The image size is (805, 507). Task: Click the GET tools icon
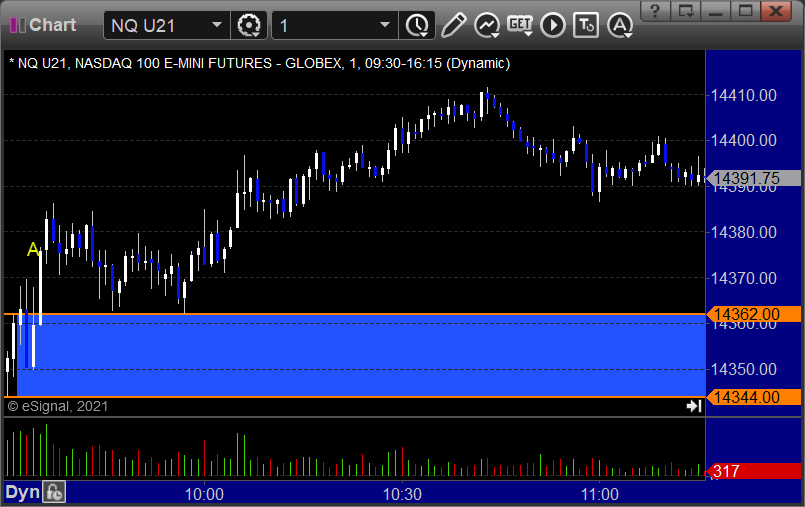(520, 25)
